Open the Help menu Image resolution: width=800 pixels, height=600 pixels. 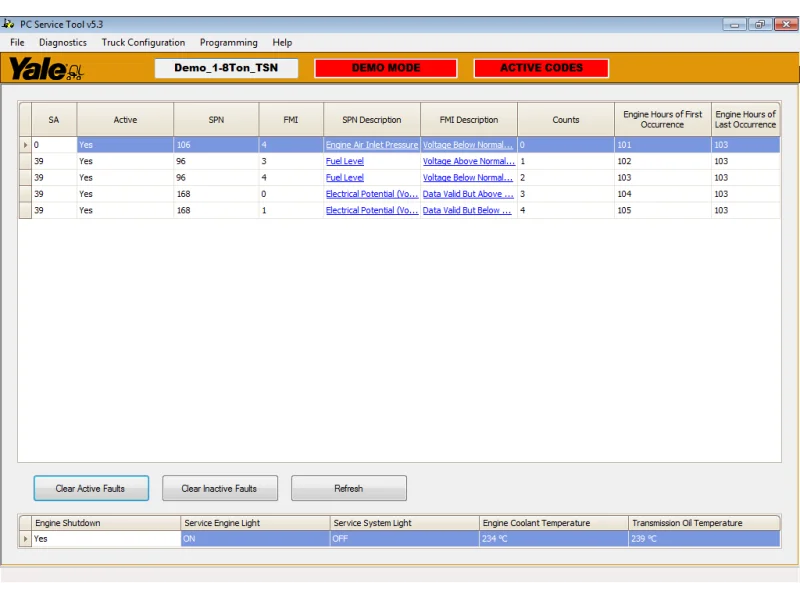tap(282, 42)
